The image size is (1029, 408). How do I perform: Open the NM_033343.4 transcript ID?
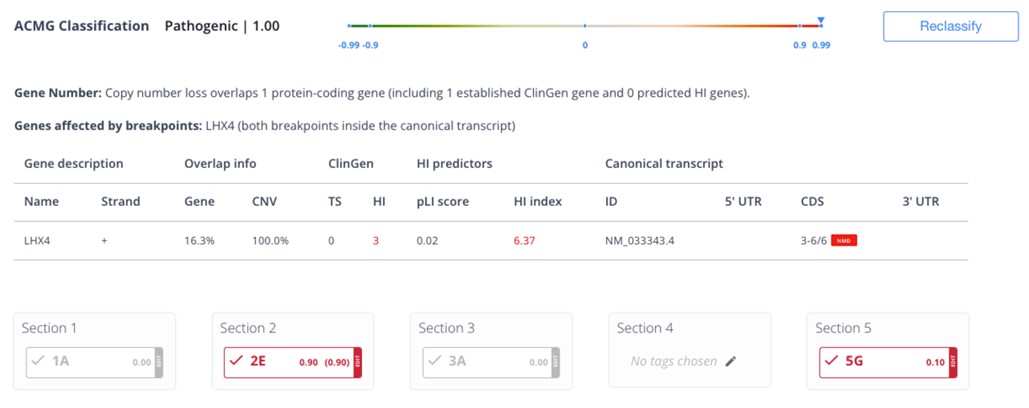click(640, 241)
